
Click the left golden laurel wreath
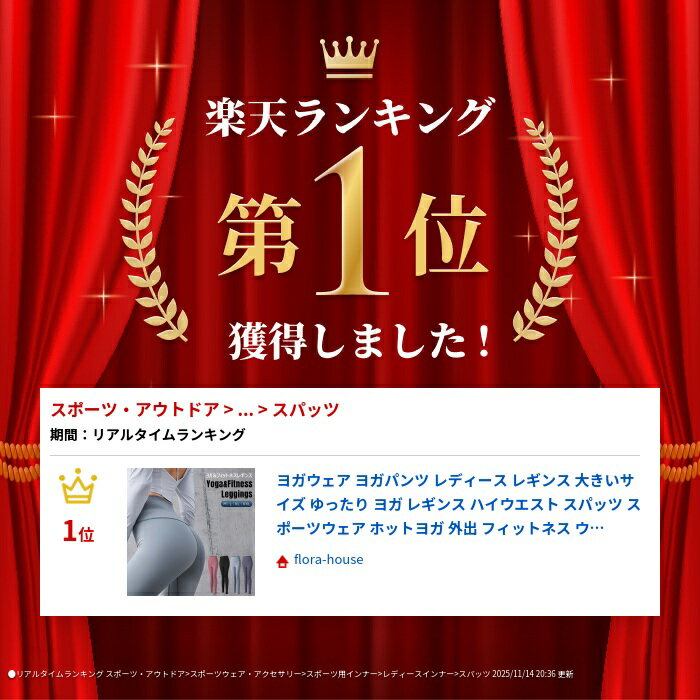pos(154,229)
